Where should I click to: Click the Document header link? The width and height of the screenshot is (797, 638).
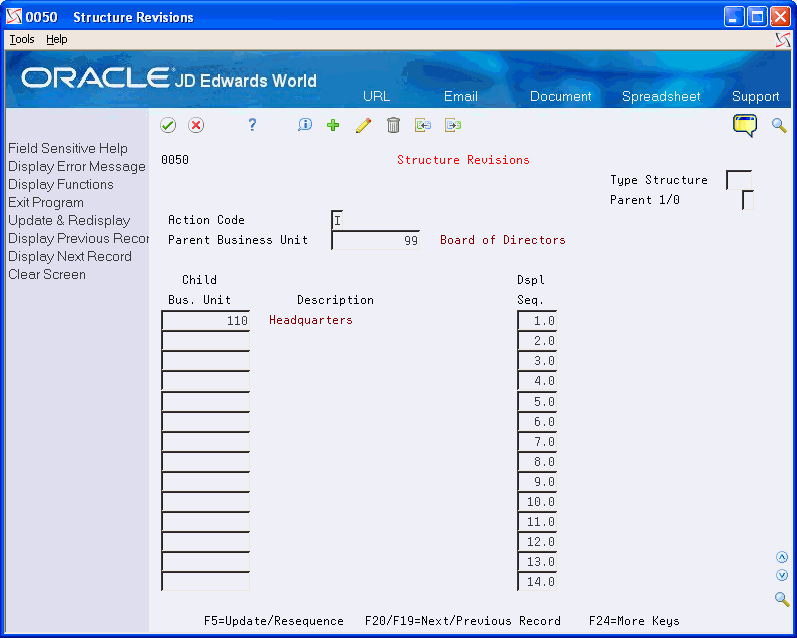pyautogui.click(x=561, y=96)
